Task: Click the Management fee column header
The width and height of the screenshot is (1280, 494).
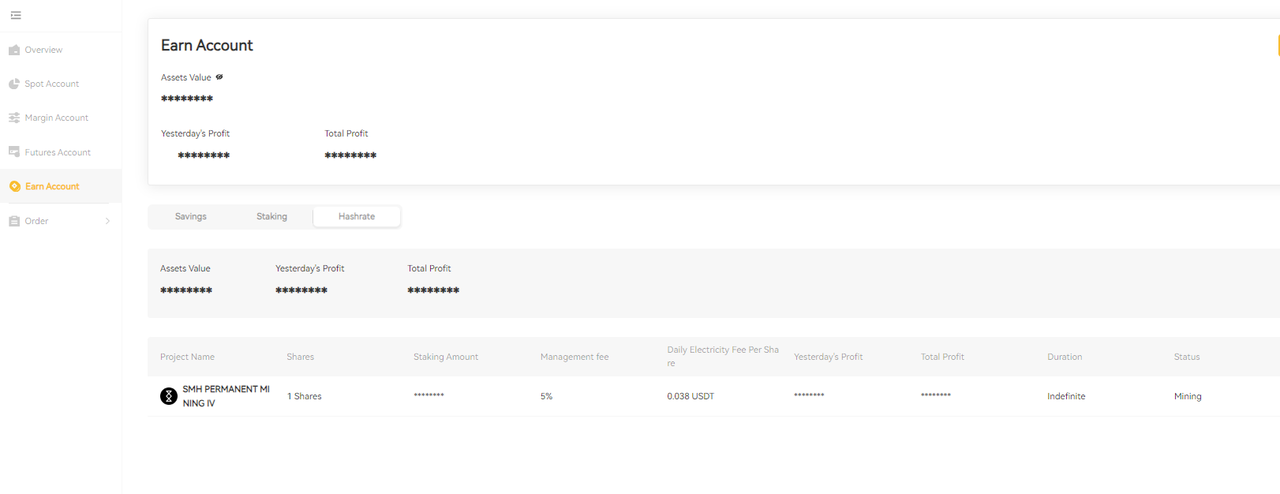Action: 575,357
